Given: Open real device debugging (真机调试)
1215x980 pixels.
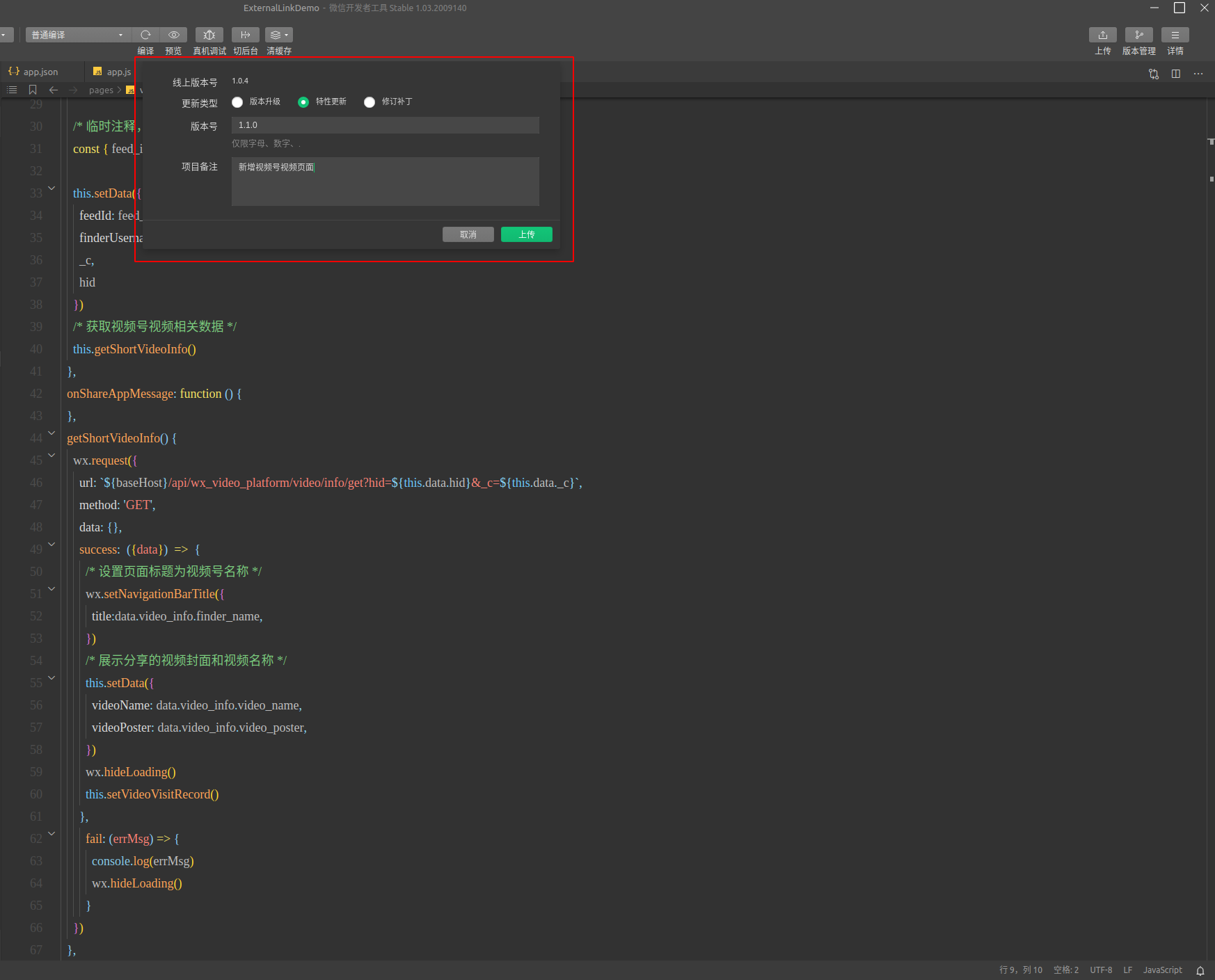Looking at the screenshot, I should (x=209, y=35).
